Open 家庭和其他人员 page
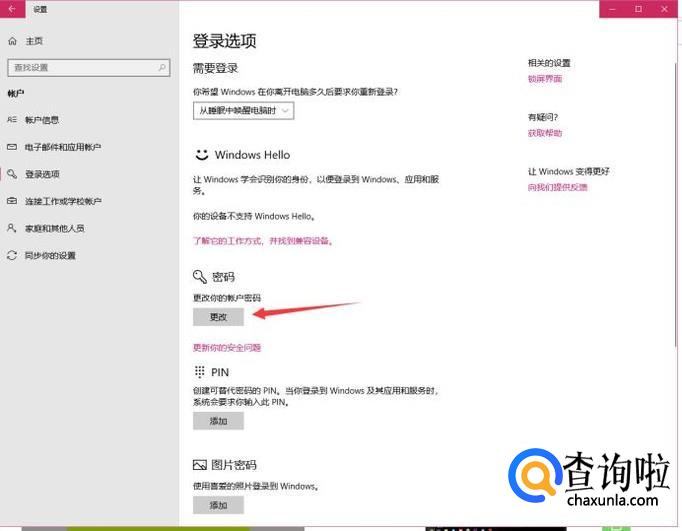 (x=55, y=228)
